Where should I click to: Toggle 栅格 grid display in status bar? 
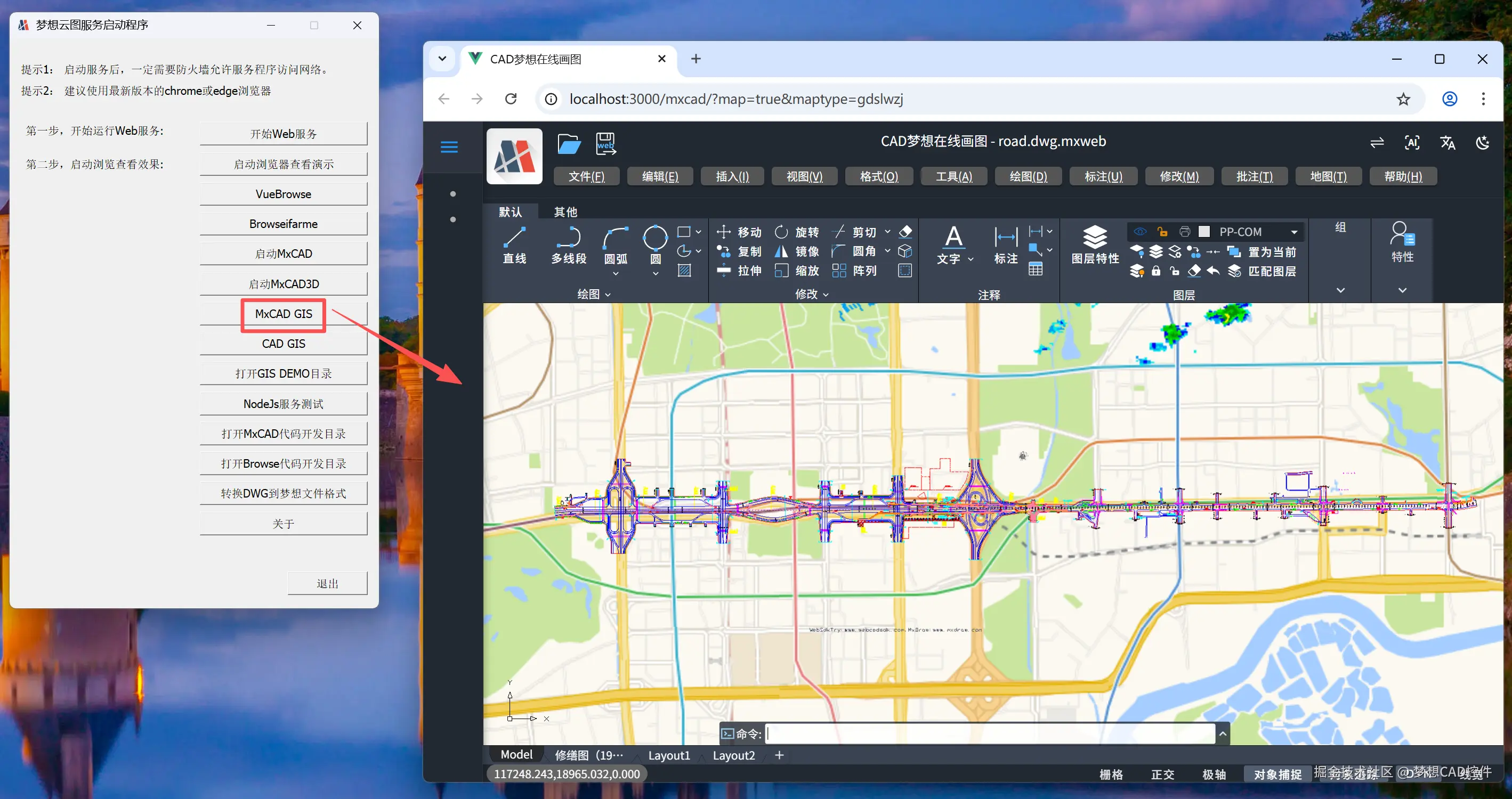coord(1111,774)
